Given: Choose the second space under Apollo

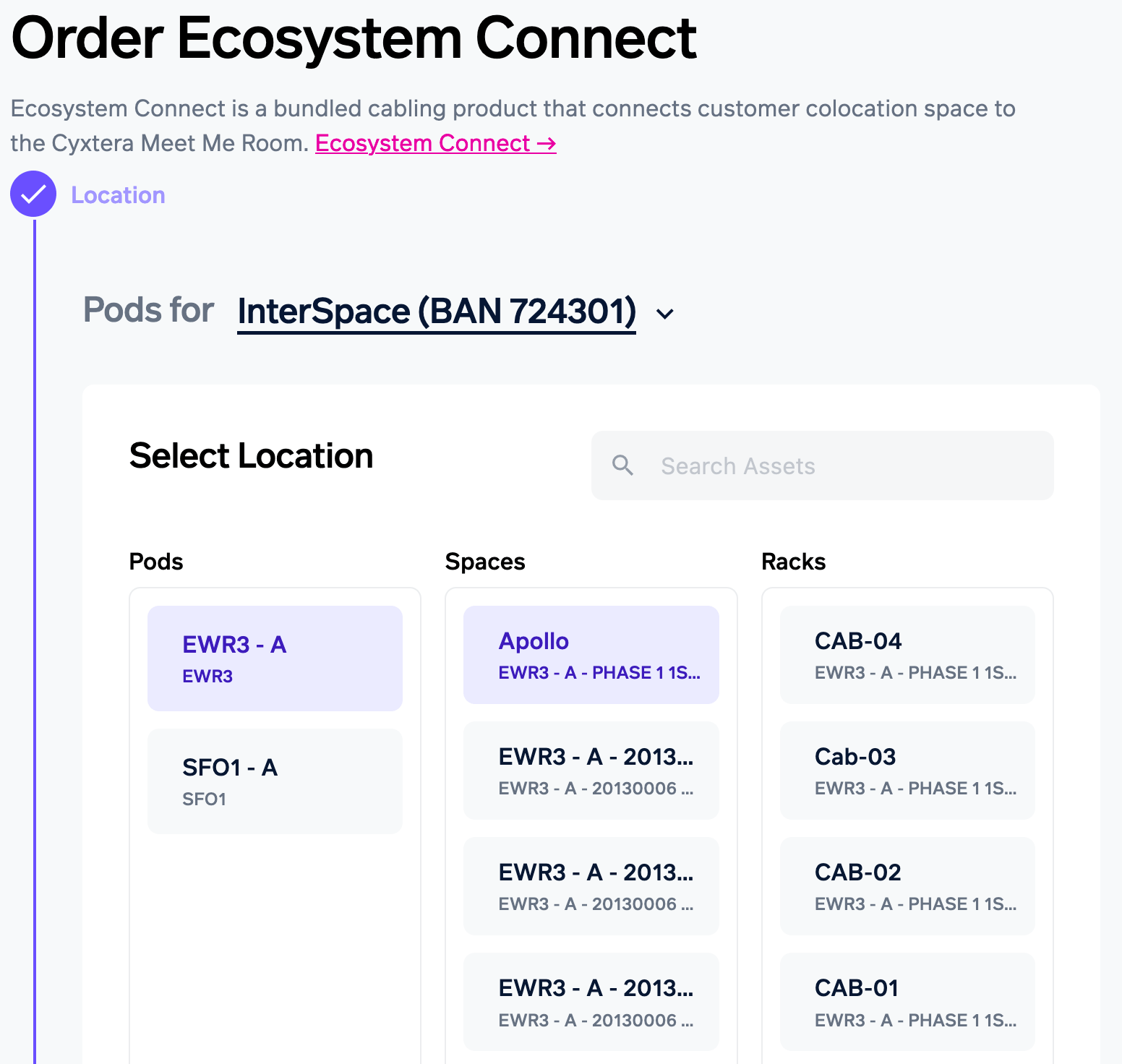Looking at the screenshot, I should (591, 771).
